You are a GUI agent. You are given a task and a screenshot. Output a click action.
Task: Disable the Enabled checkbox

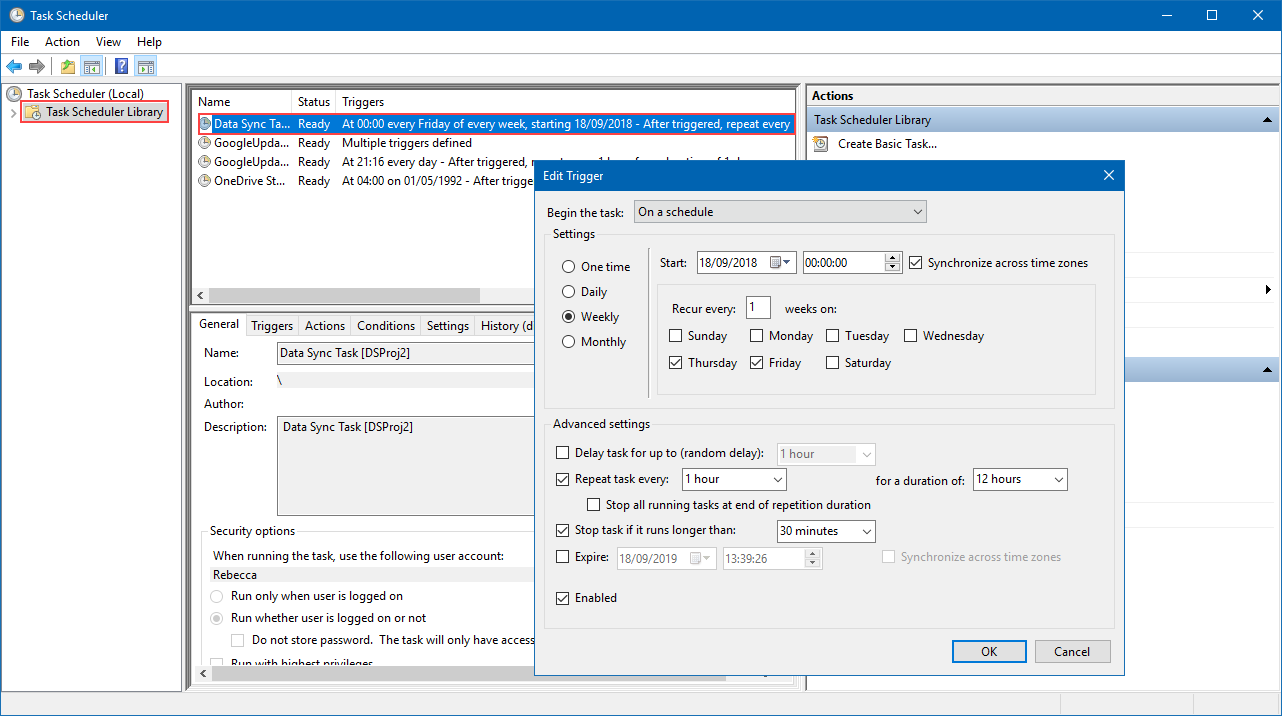562,598
